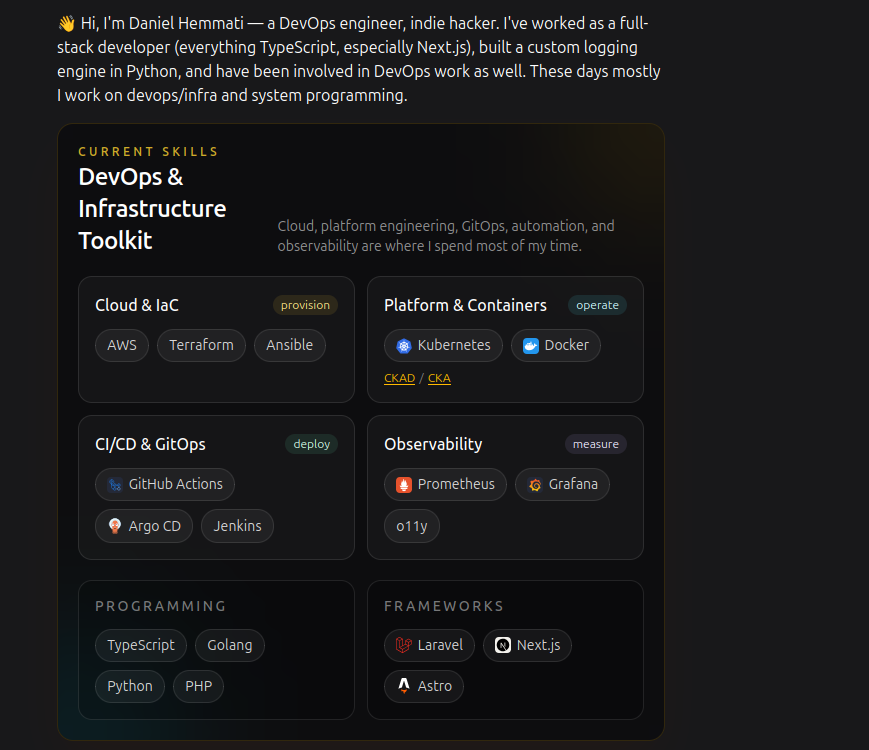Image resolution: width=869 pixels, height=750 pixels.
Task: Click the Grafana logo icon
Action: 535,485
